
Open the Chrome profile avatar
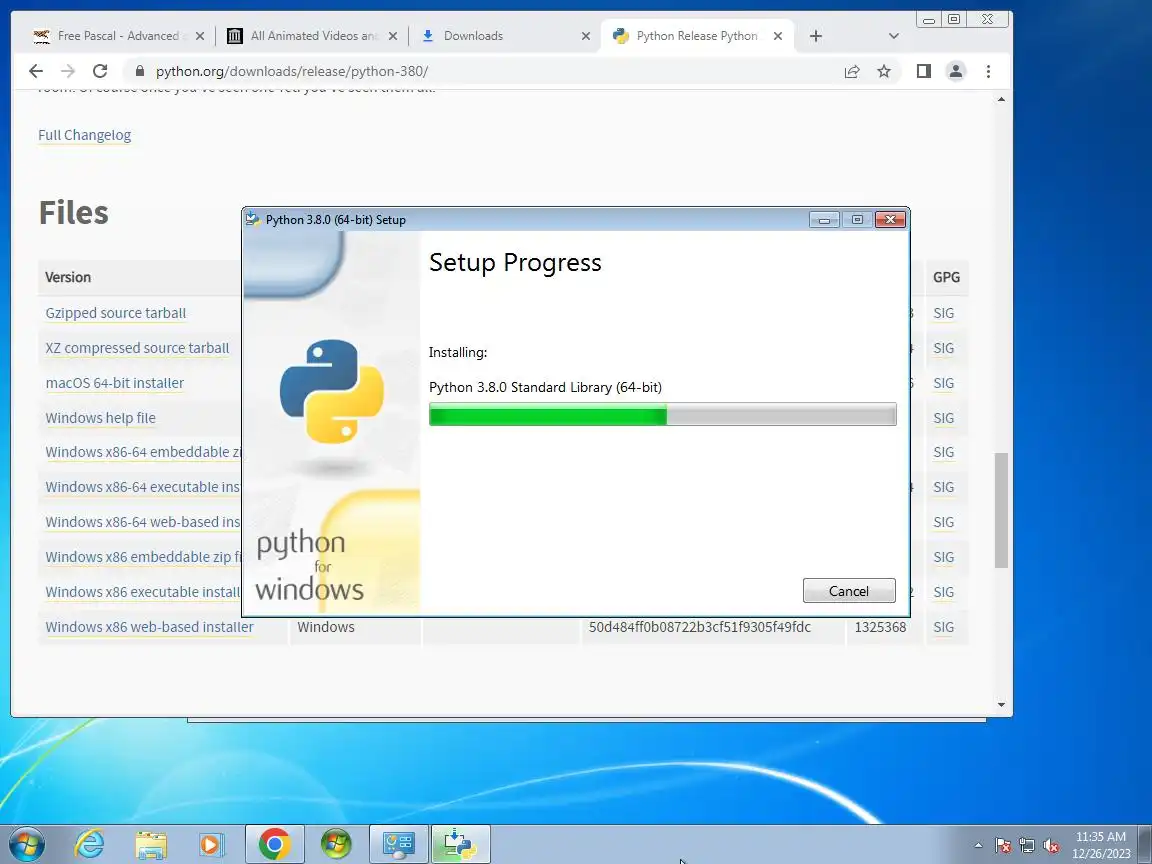point(956,71)
